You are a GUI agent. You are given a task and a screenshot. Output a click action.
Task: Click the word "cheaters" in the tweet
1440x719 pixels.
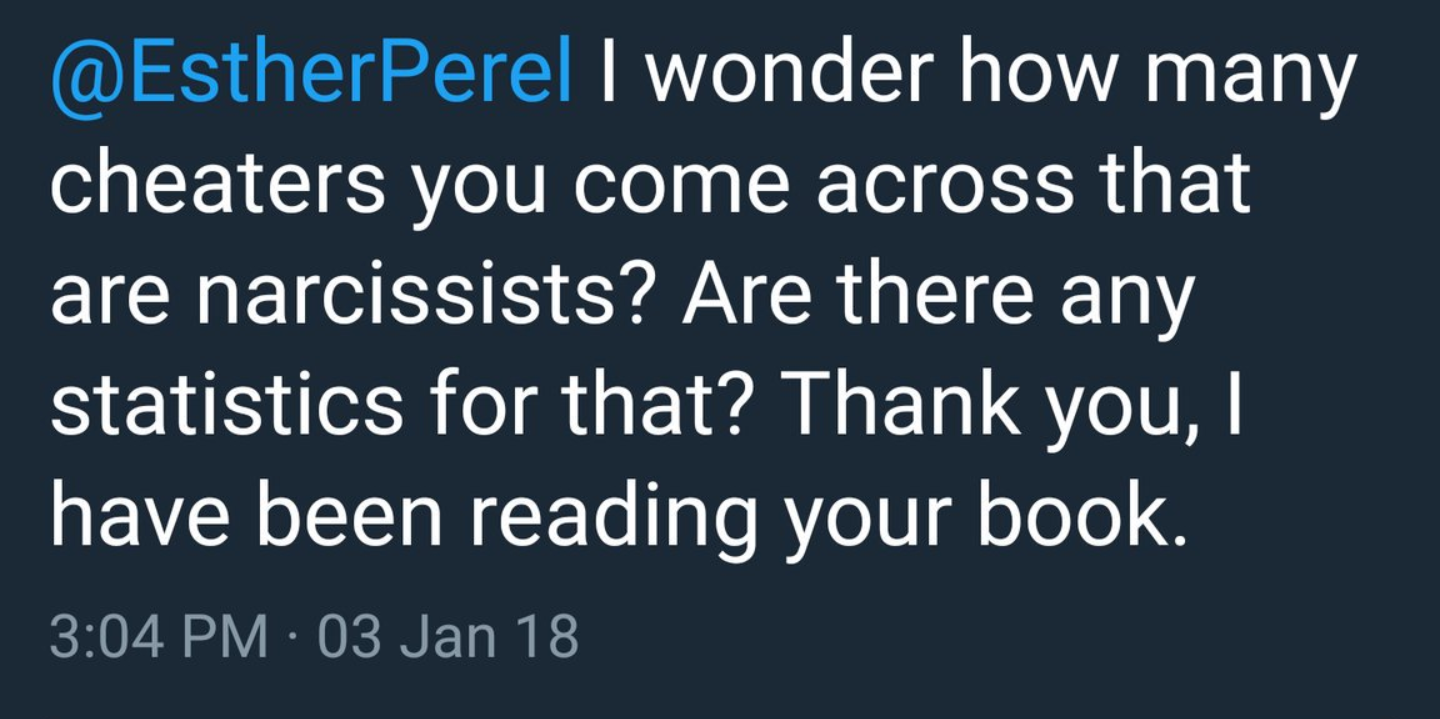(x=216, y=186)
